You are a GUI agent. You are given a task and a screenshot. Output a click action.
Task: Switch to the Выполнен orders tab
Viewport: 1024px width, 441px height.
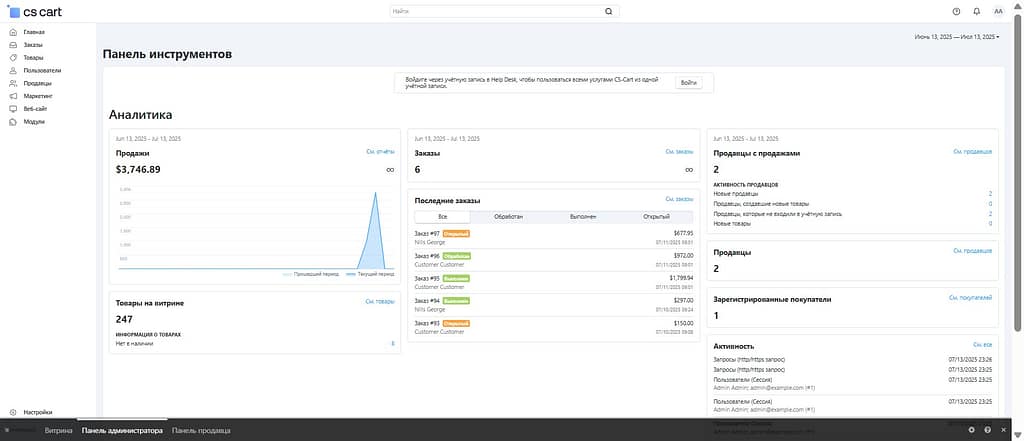(583, 216)
